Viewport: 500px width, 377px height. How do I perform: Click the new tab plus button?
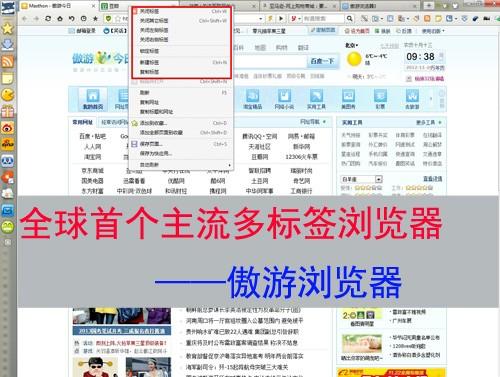click(429, 6)
